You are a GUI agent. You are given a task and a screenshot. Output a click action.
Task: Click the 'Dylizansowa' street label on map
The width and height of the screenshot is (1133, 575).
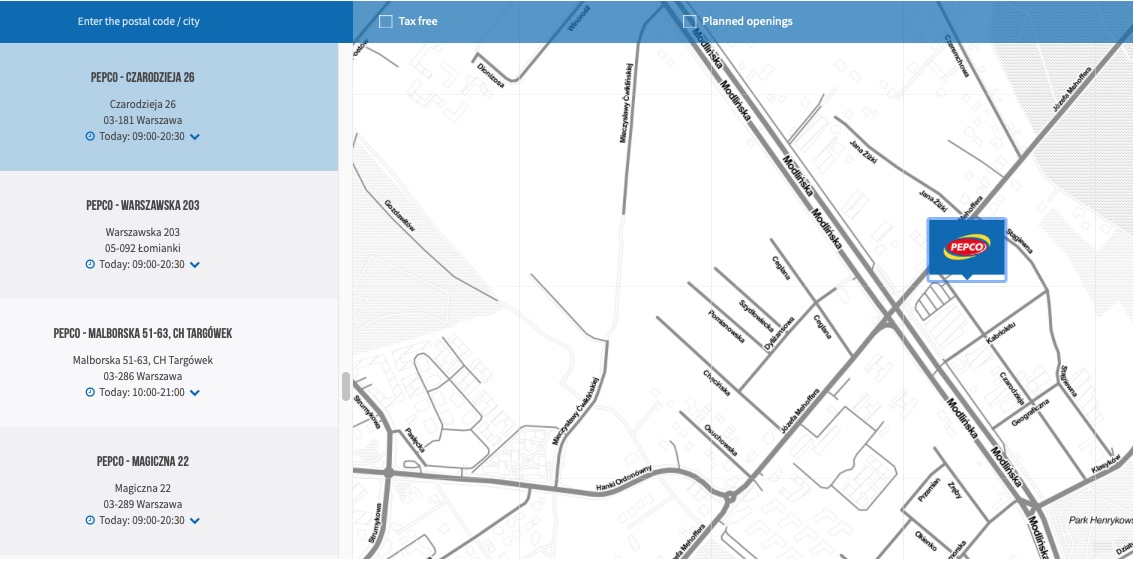click(780, 334)
